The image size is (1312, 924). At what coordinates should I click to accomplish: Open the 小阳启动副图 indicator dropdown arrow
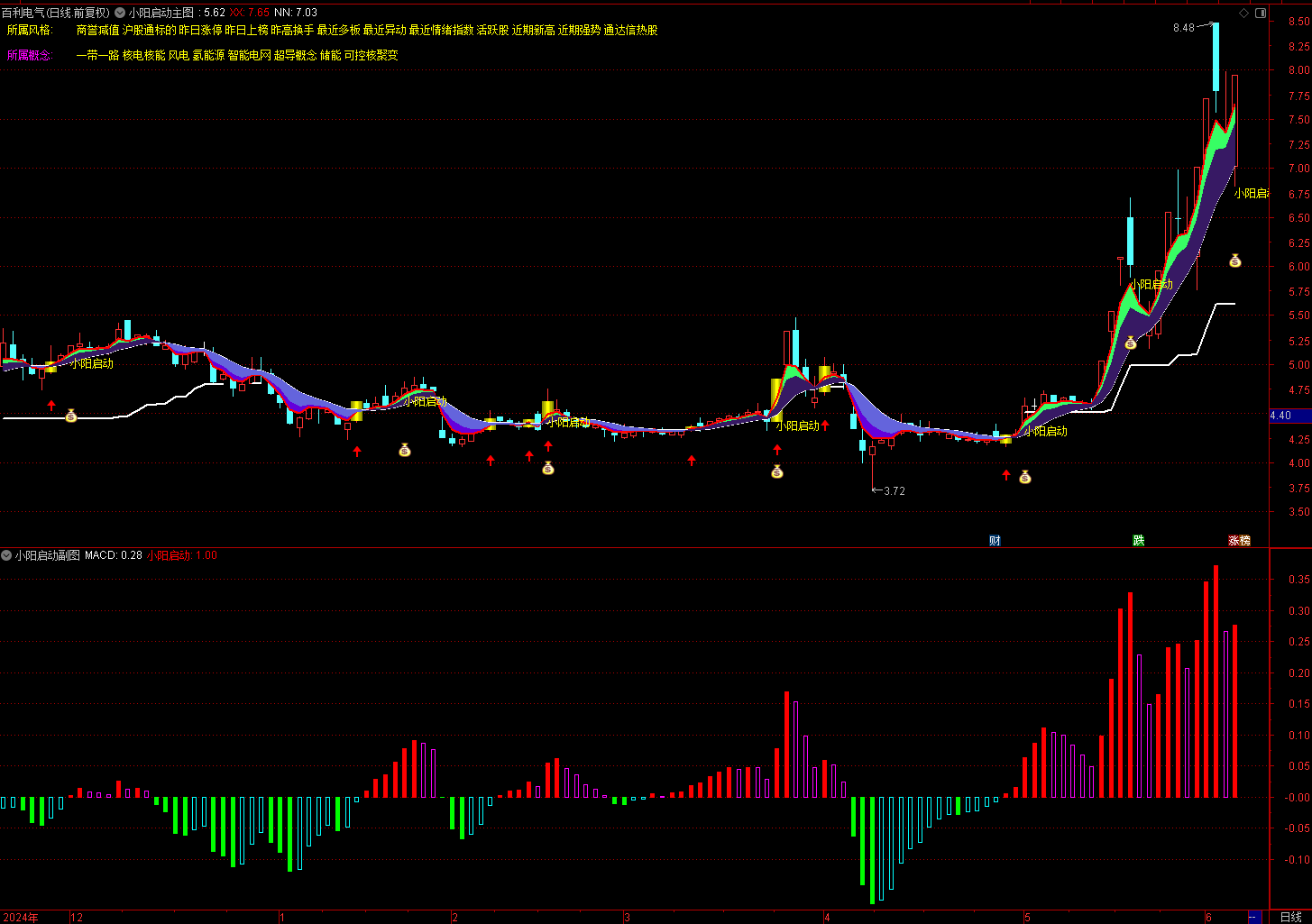(x=6, y=555)
